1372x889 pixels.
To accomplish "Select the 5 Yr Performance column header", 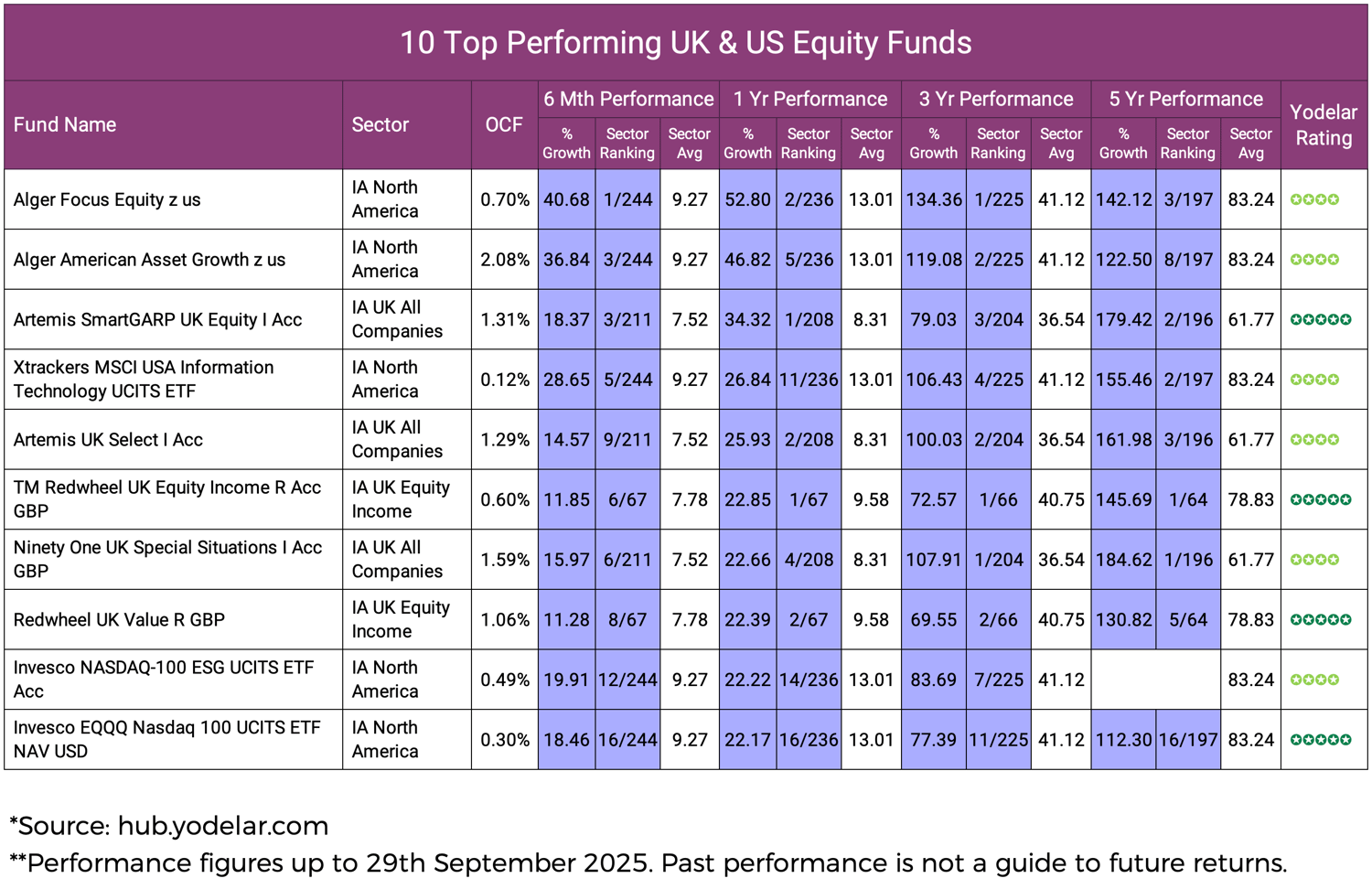I will click(1185, 99).
